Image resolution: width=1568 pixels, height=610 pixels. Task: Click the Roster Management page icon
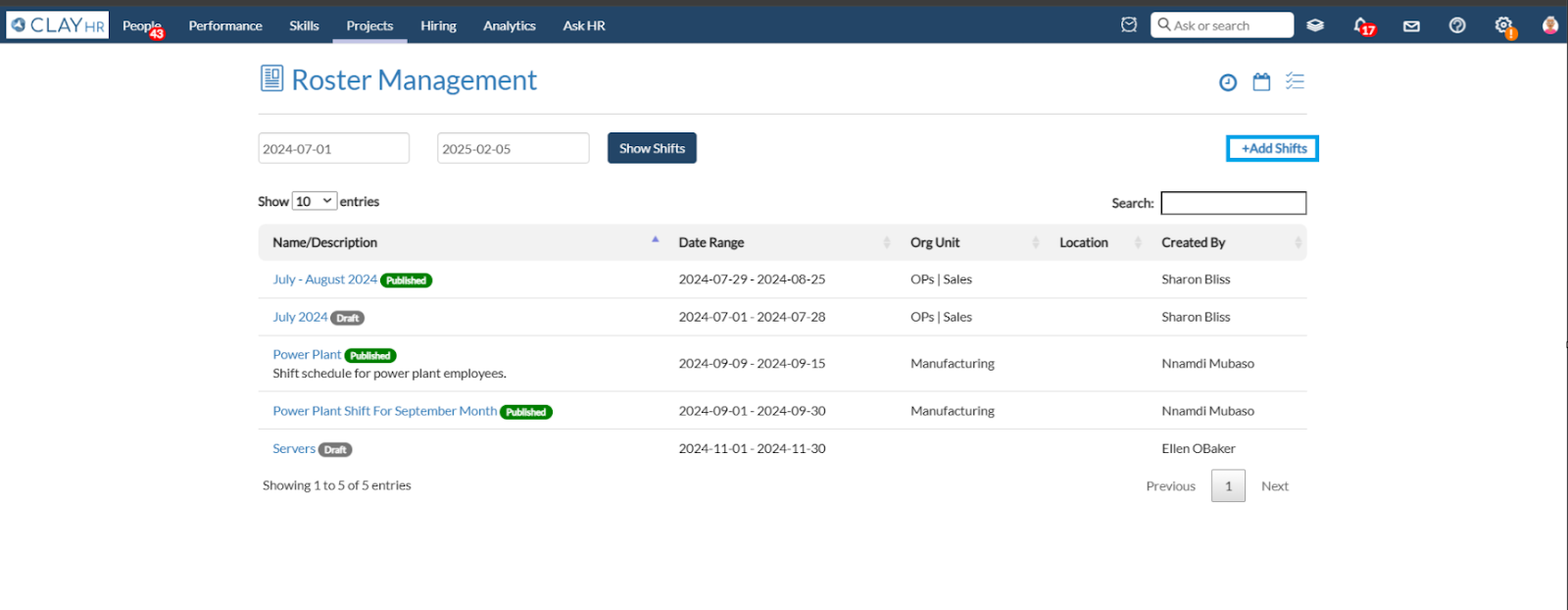271,78
